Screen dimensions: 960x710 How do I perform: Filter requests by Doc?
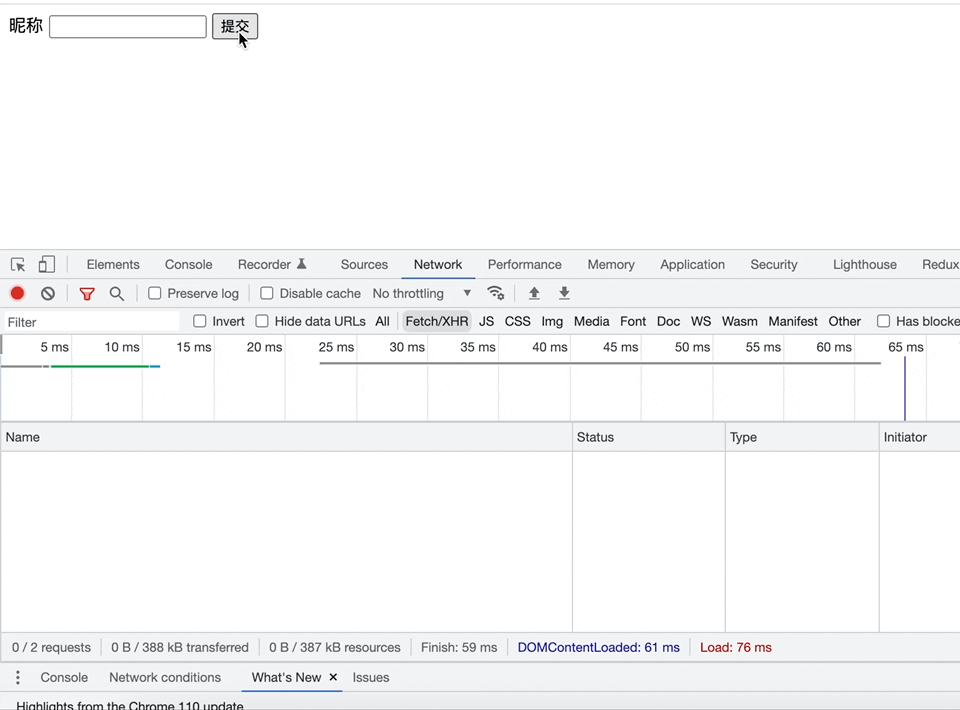pos(669,321)
